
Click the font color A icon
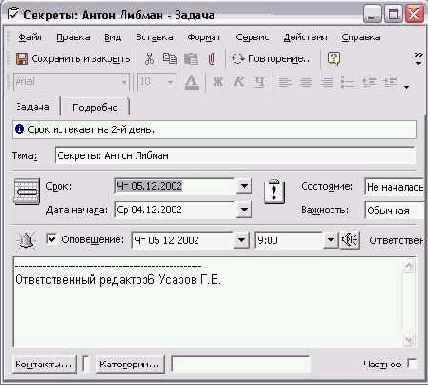[192, 82]
